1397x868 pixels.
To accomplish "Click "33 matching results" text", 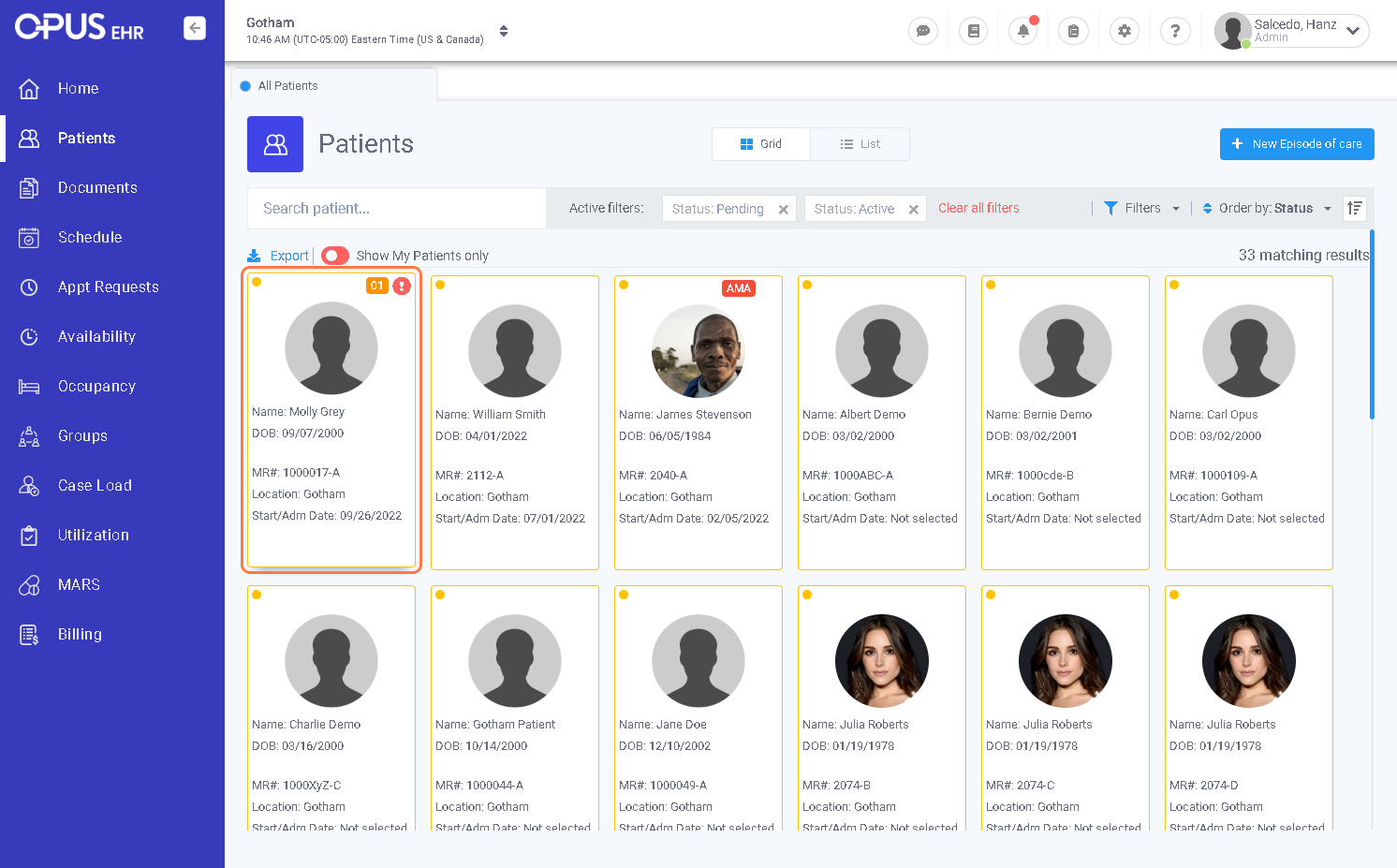I will [x=1303, y=256].
